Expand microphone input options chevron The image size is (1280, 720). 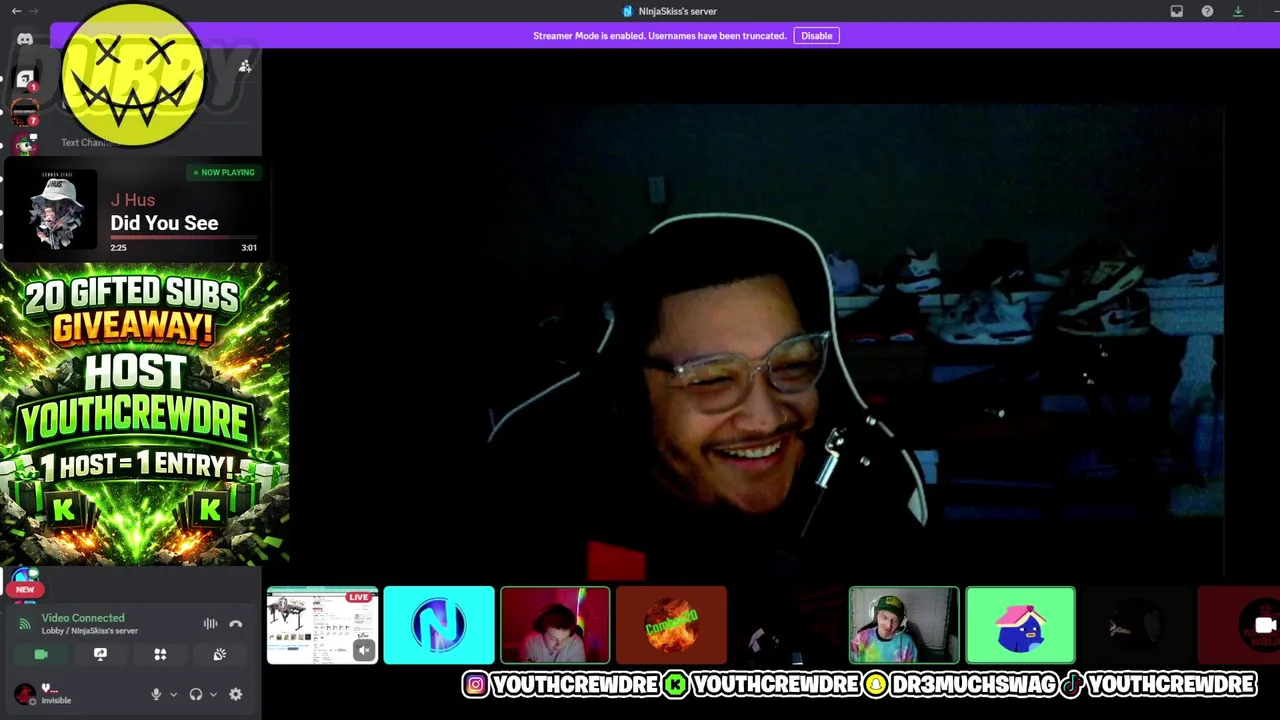click(x=173, y=694)
